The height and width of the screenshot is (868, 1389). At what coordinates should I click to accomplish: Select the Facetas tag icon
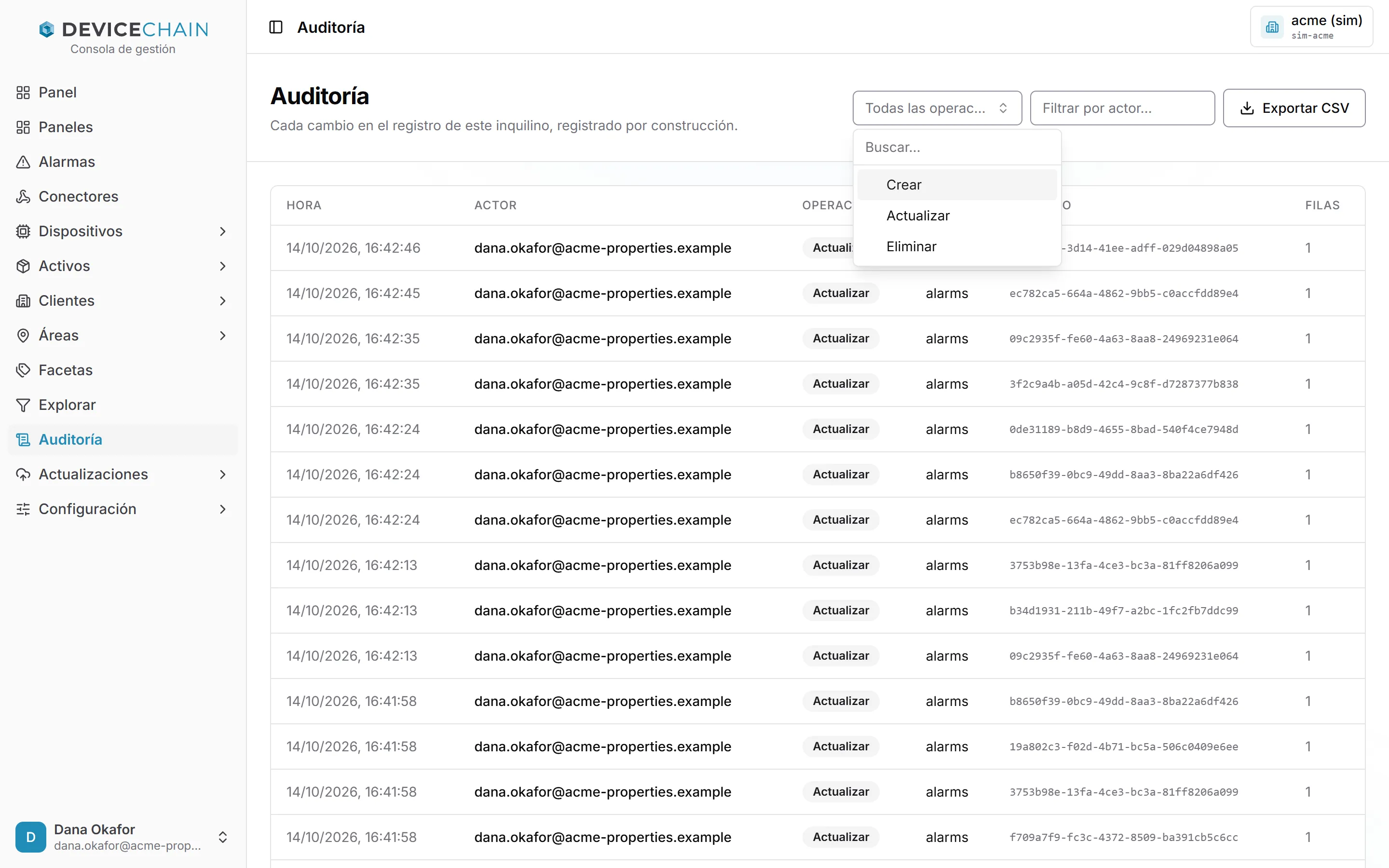click(x=23, y=370)
